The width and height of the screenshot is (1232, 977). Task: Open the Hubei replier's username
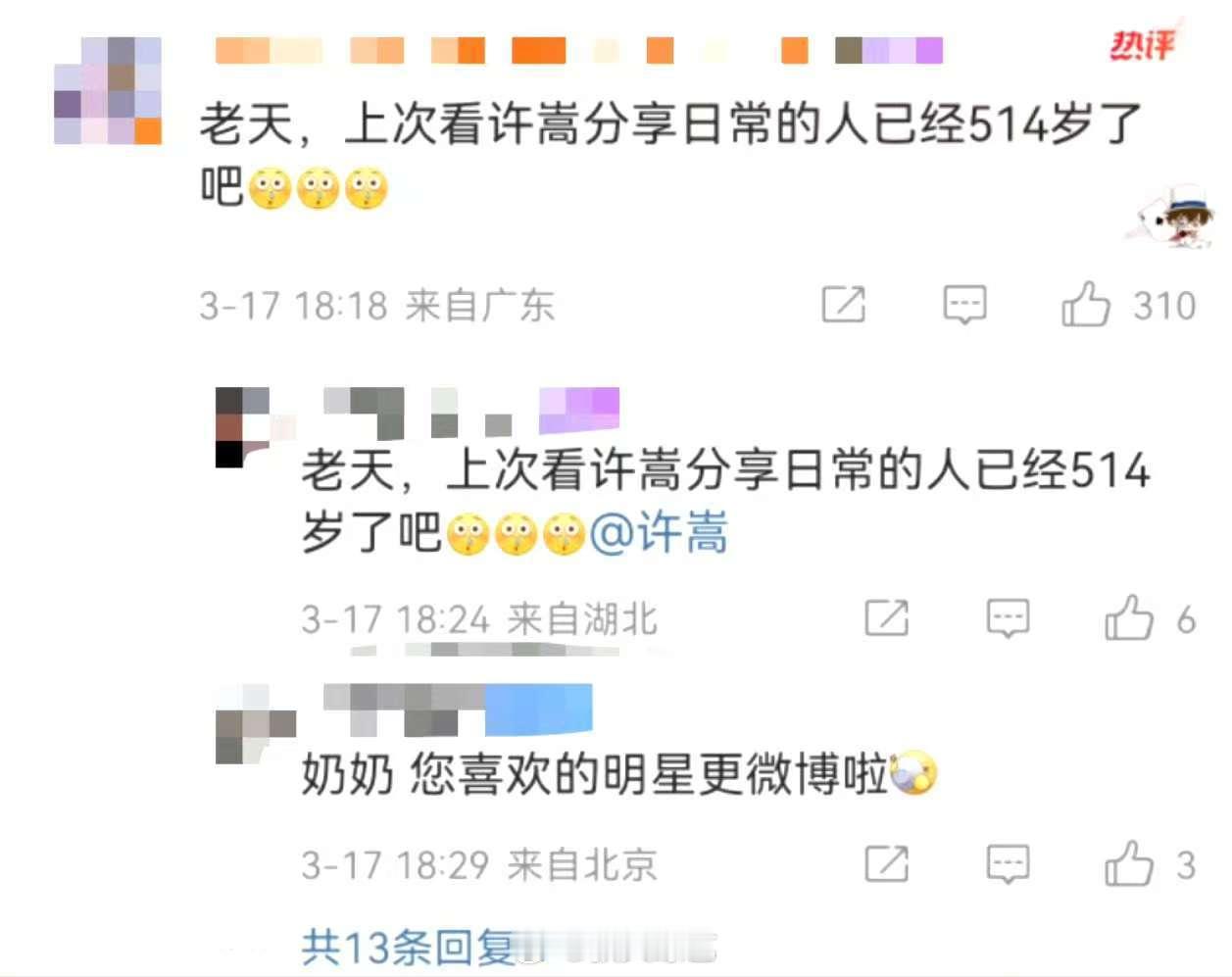point(471,412)
